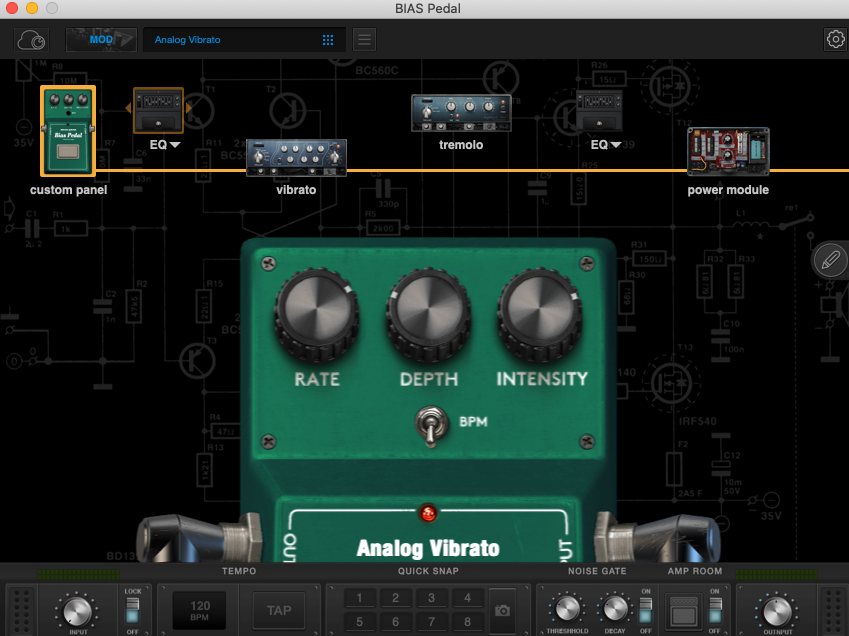
Task: Click the red LED indicator on the pedal
Action: (x=428, y=513)
